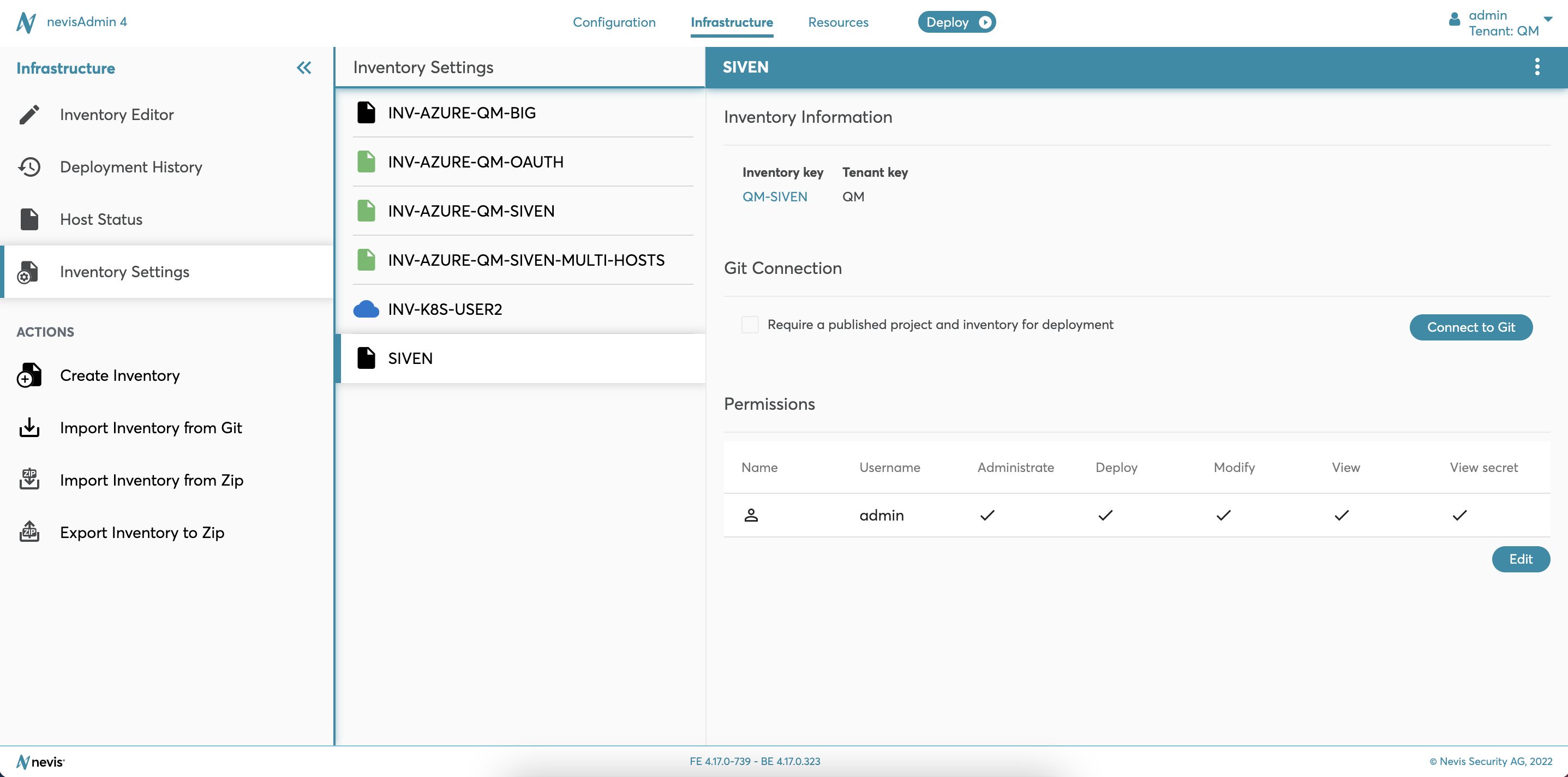Select INV-AZURE-QM-SIVEN-MULTI-HOSTS in the list

point(526,260)
